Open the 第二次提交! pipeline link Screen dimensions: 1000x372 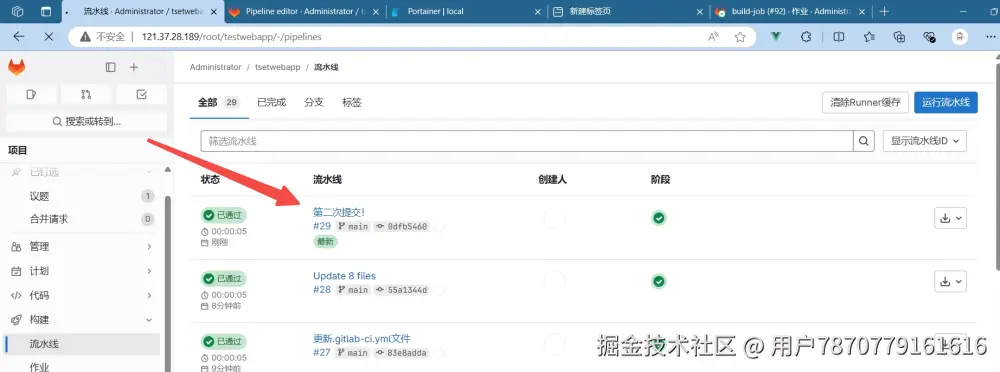(x=339, y=212)
